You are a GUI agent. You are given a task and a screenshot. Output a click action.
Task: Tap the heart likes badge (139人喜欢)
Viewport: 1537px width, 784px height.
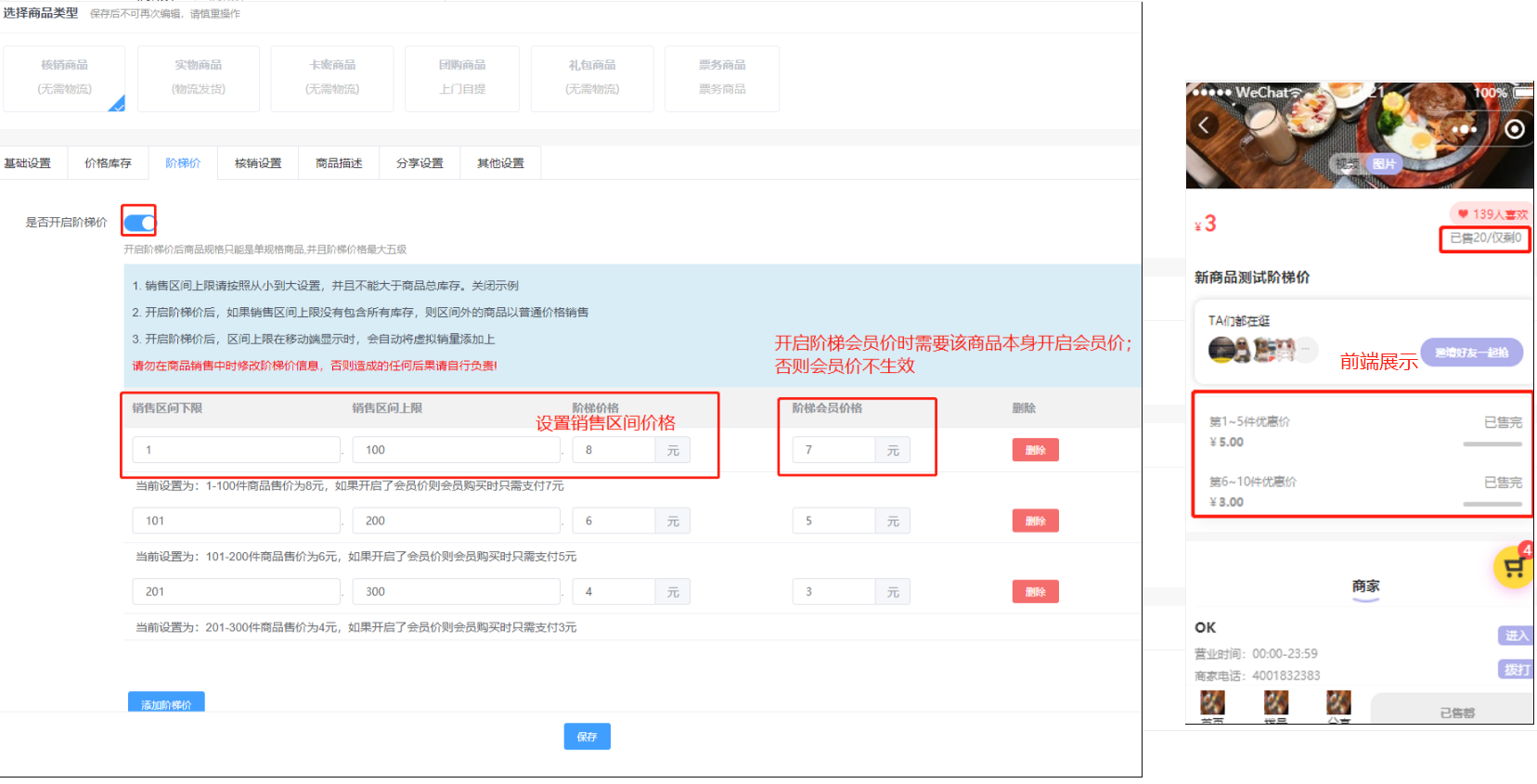(x=1492, y=214)
